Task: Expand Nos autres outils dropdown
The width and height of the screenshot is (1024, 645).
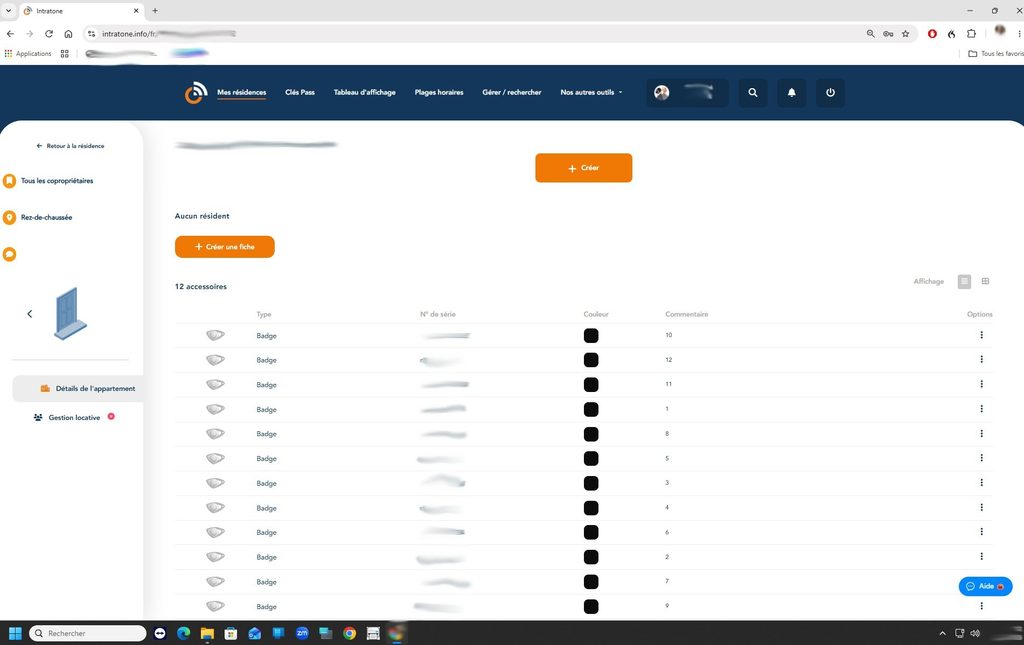Action: (590, 93)
